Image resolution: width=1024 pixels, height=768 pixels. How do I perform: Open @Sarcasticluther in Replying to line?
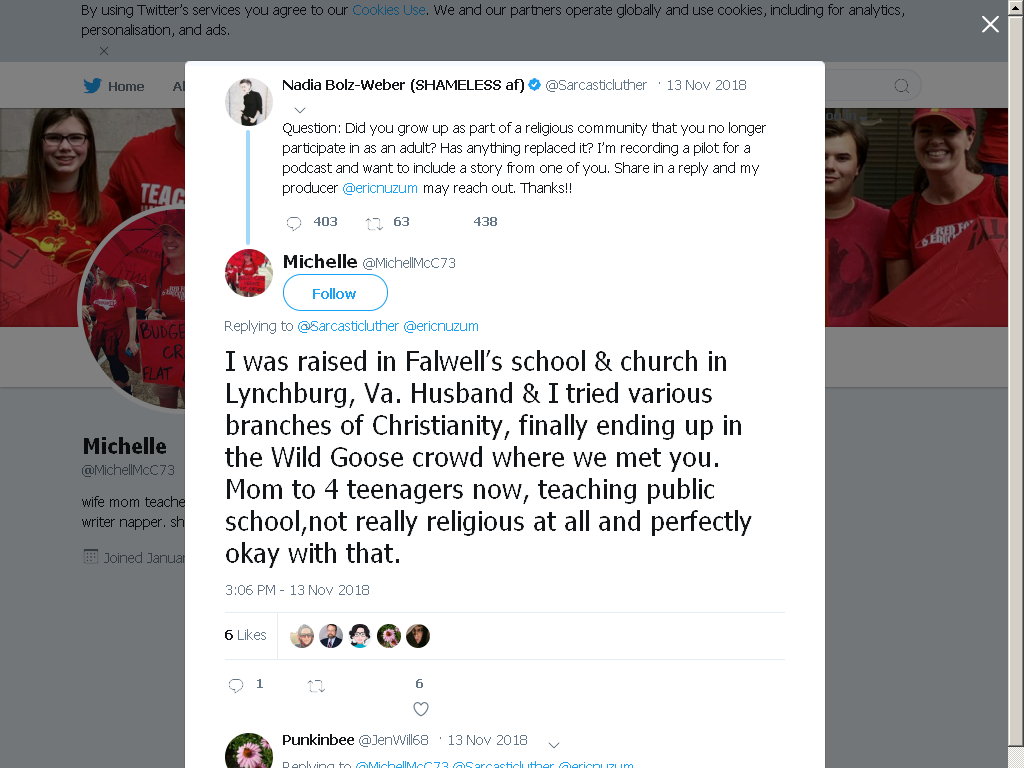coord(348,326)
